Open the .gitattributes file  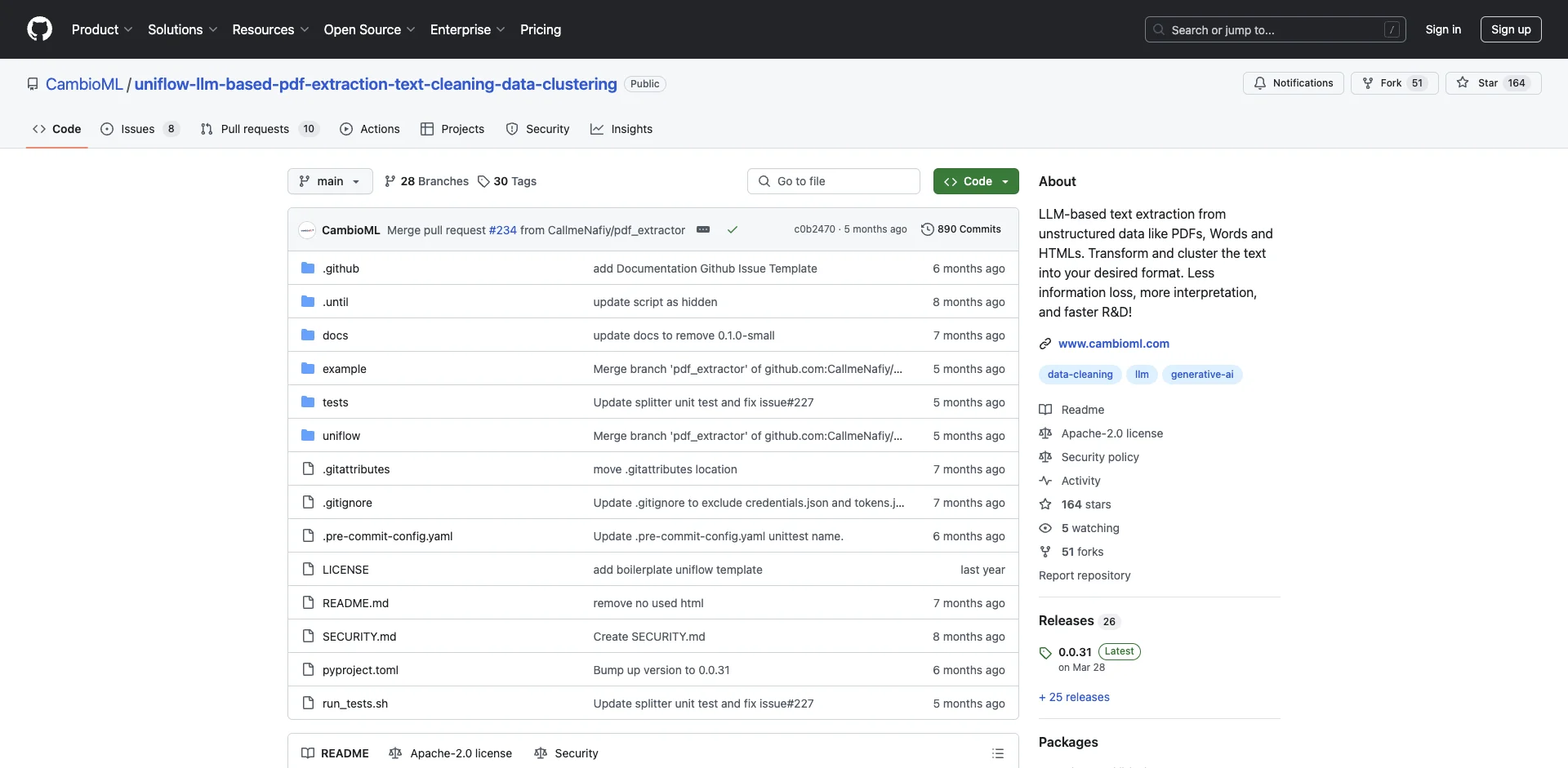click(356, 469)
